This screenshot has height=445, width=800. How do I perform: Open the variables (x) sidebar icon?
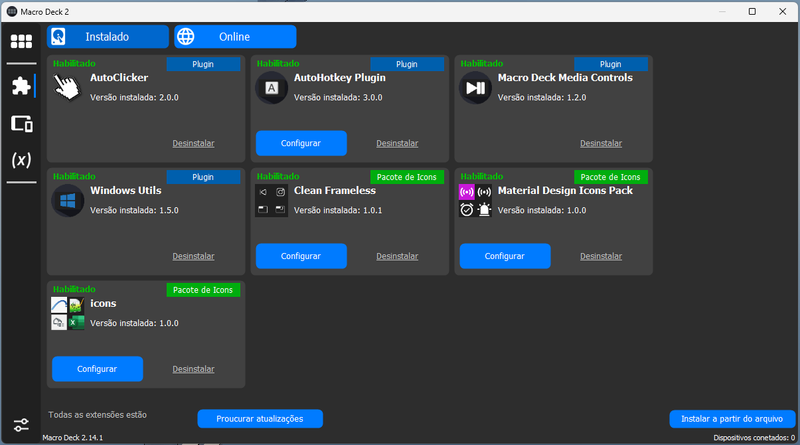(21, 160)
